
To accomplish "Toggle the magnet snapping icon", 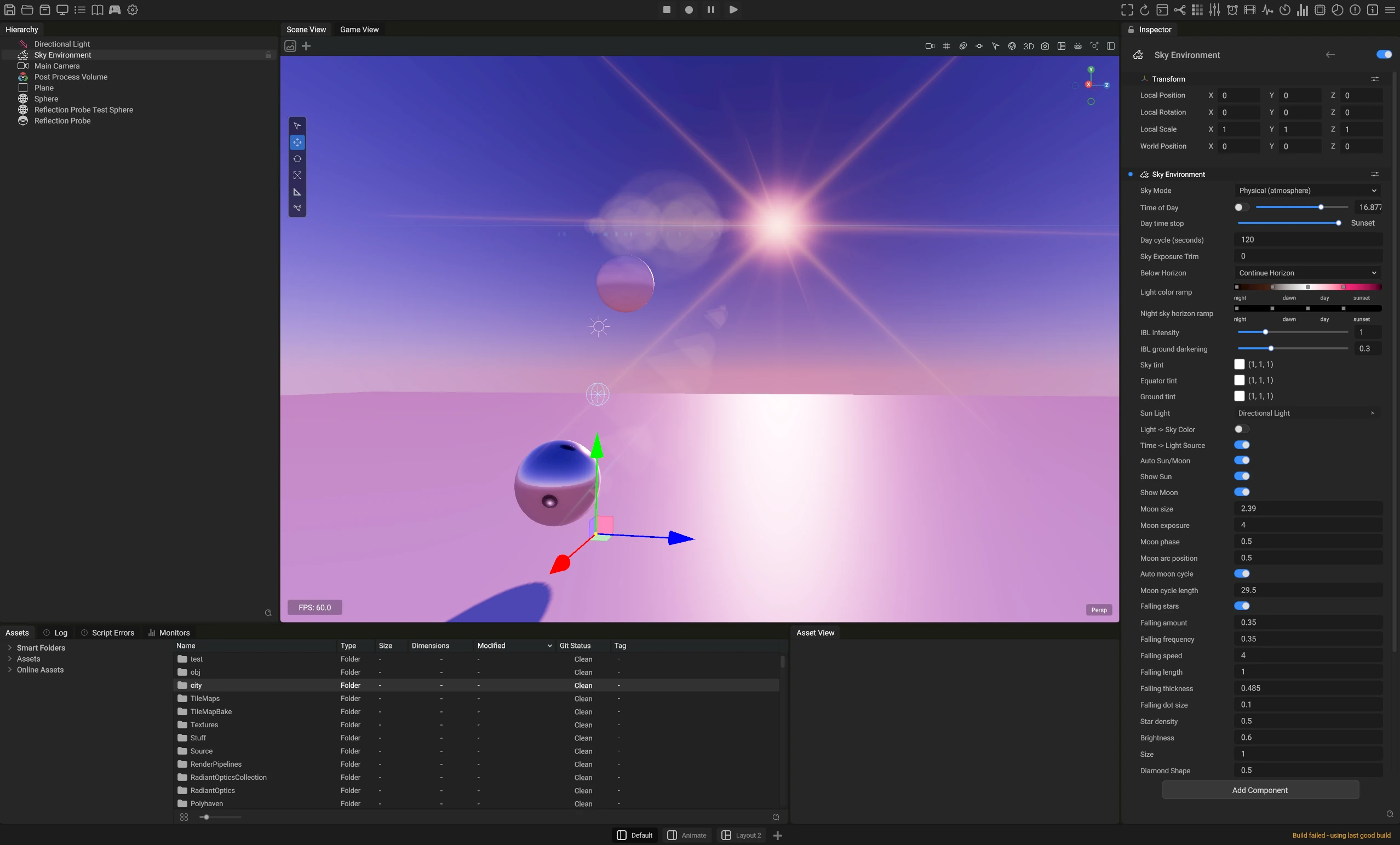I will click(x=962, y=46).
